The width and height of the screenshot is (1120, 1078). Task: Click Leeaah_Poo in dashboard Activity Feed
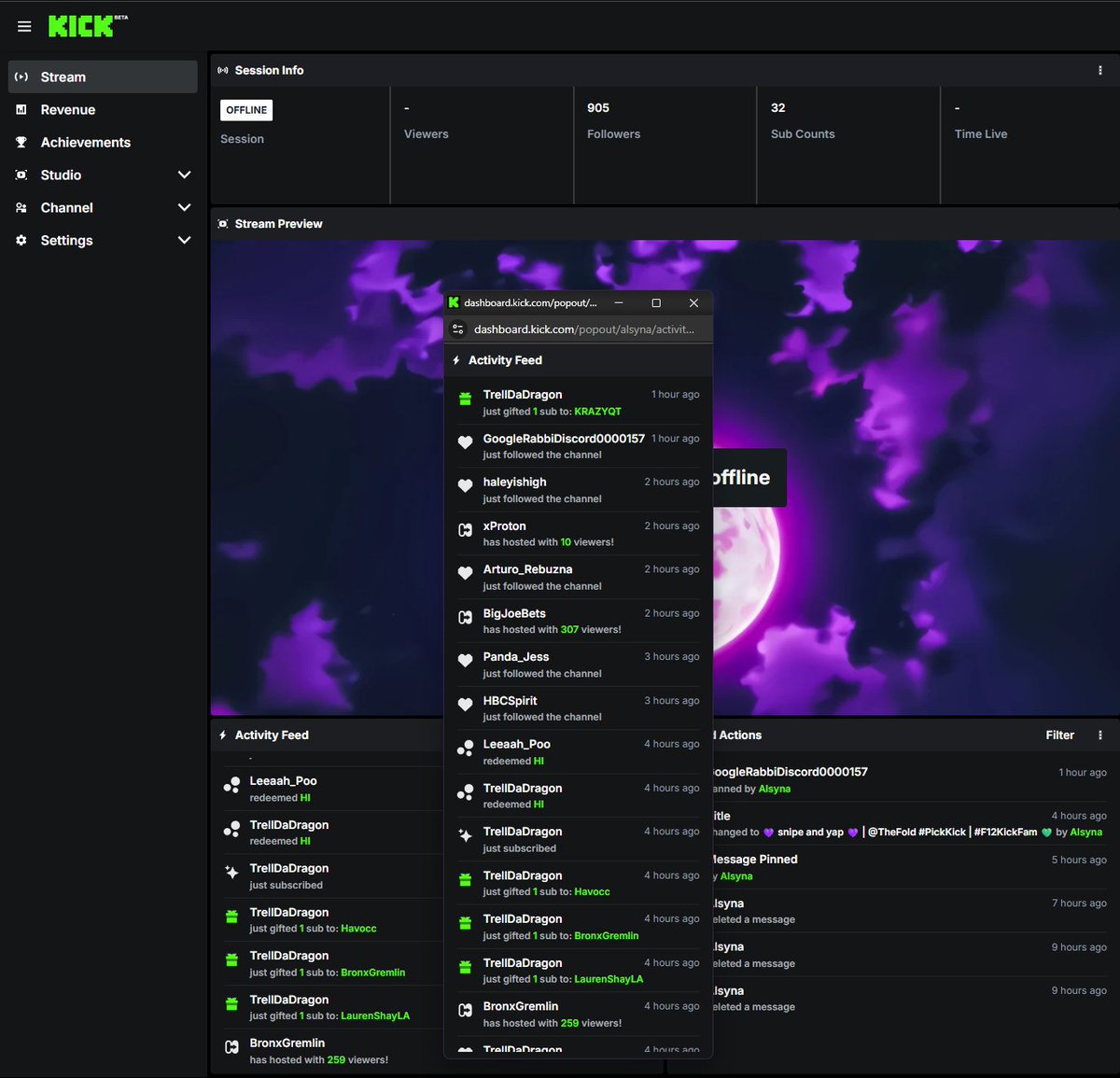pyautogui.click(x=283, y=781)
